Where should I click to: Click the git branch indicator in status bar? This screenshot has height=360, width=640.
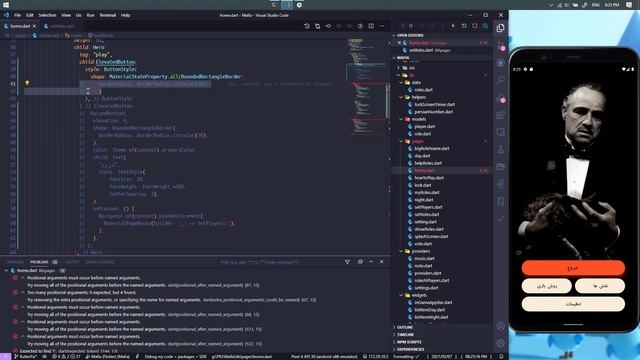26,356
